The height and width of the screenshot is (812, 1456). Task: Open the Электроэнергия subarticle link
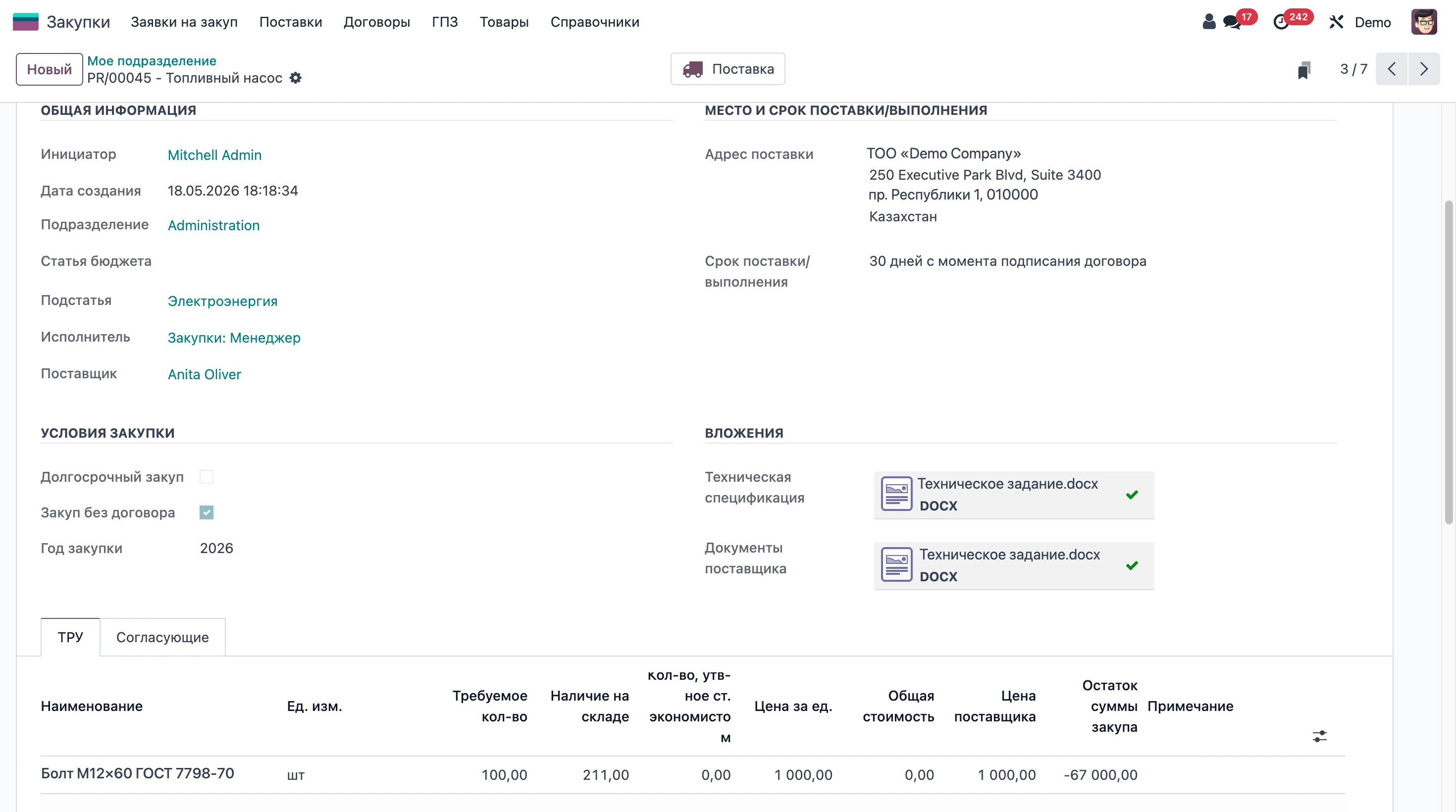[223, 301]
